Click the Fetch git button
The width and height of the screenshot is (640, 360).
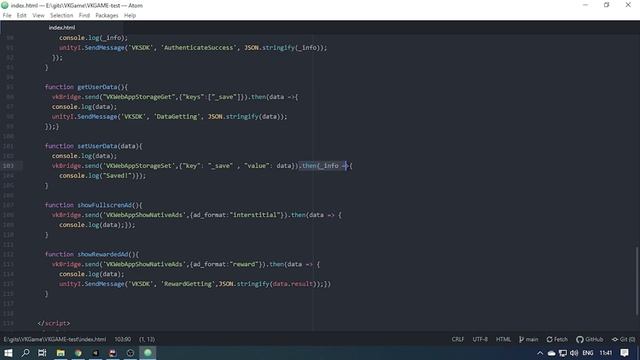[557, 339]
